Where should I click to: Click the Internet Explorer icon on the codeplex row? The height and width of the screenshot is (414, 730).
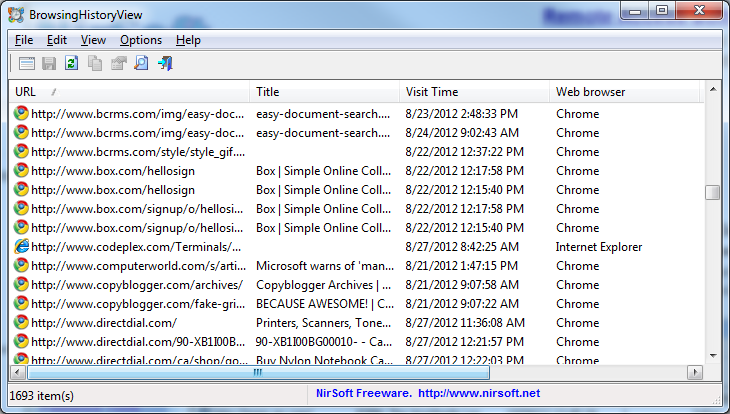(21, 246)
